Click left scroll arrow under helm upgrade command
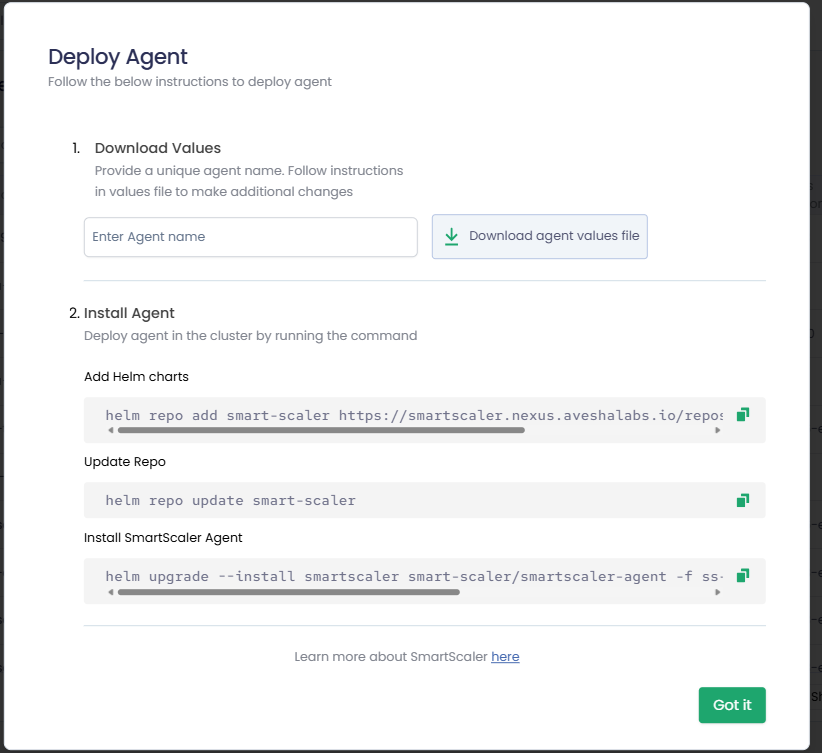The image size is (822, 753). [111, 592]
